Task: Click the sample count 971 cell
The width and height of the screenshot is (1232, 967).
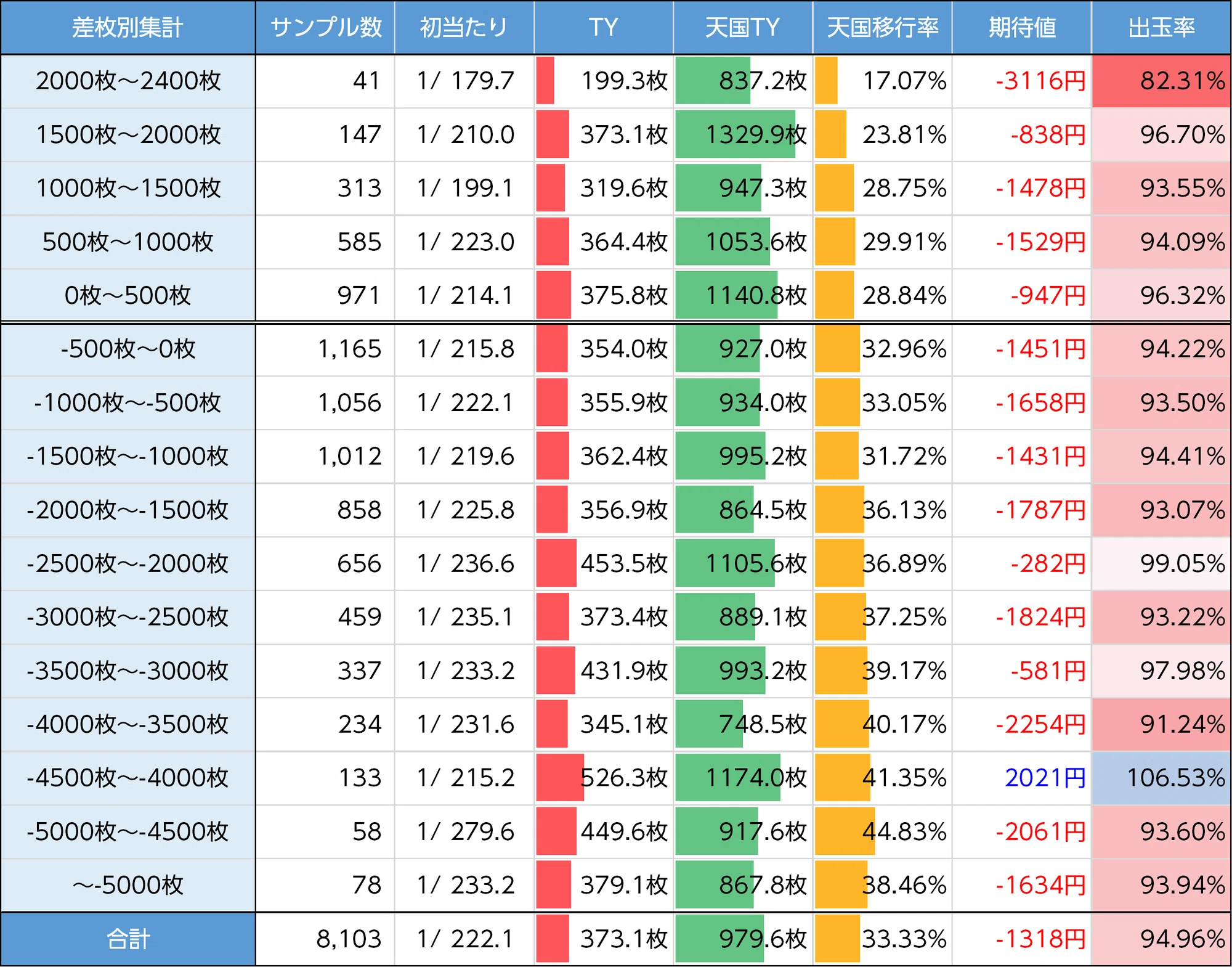Action: (x=325, y=295)
